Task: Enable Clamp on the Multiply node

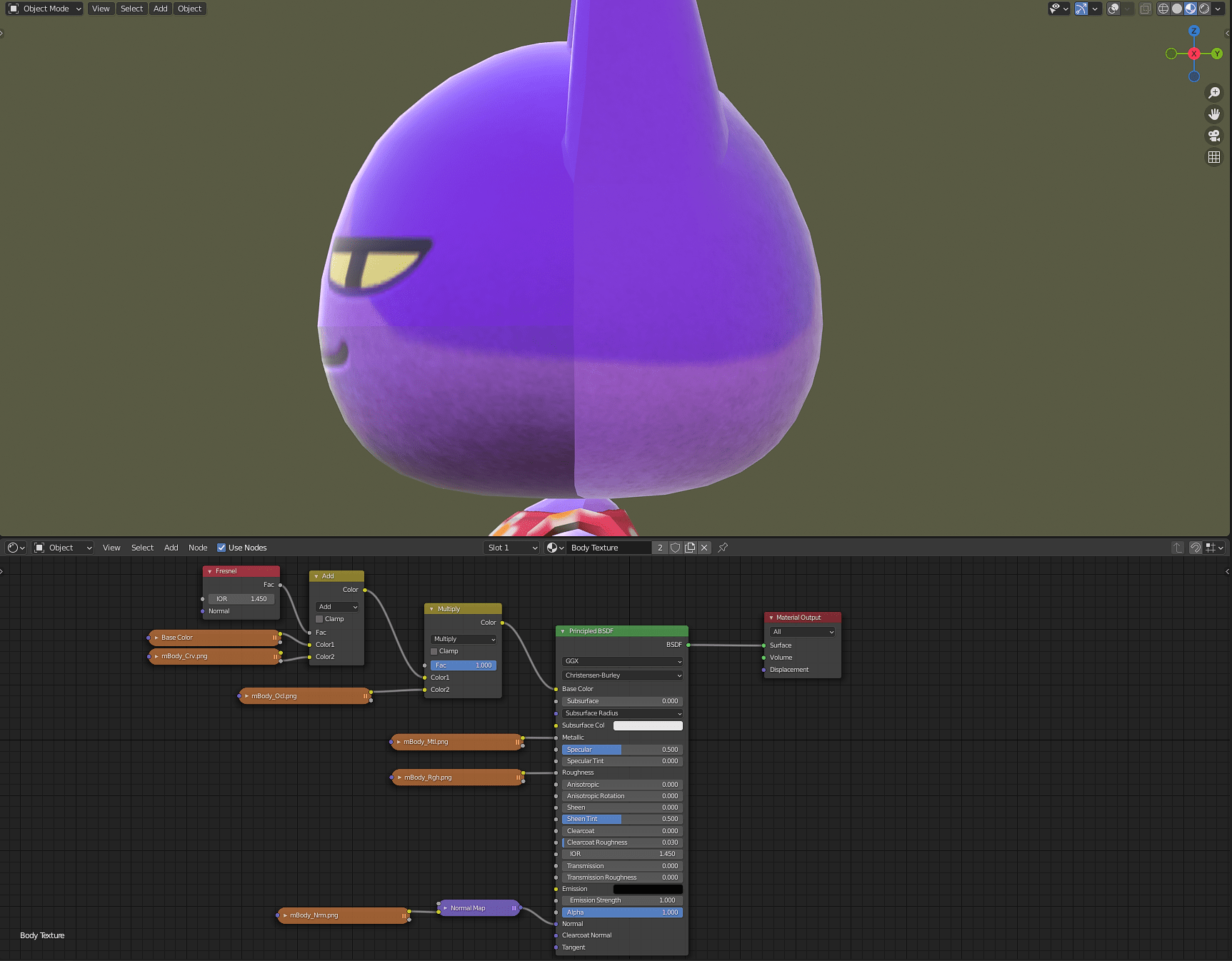Action: 434,651
